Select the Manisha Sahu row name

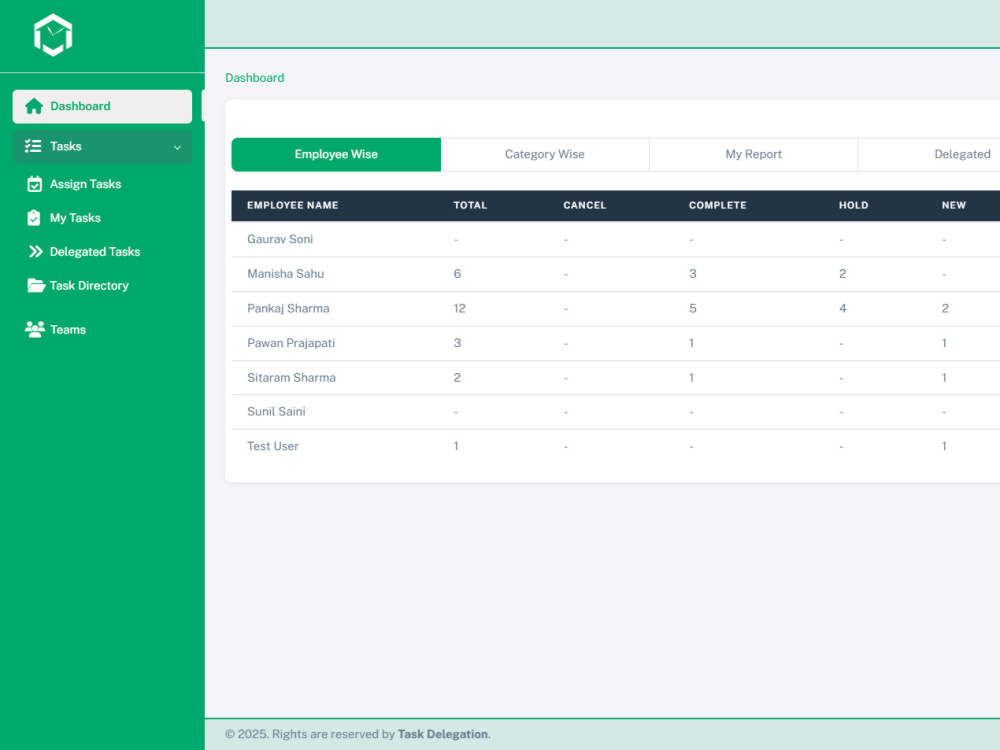click(286, 274)
